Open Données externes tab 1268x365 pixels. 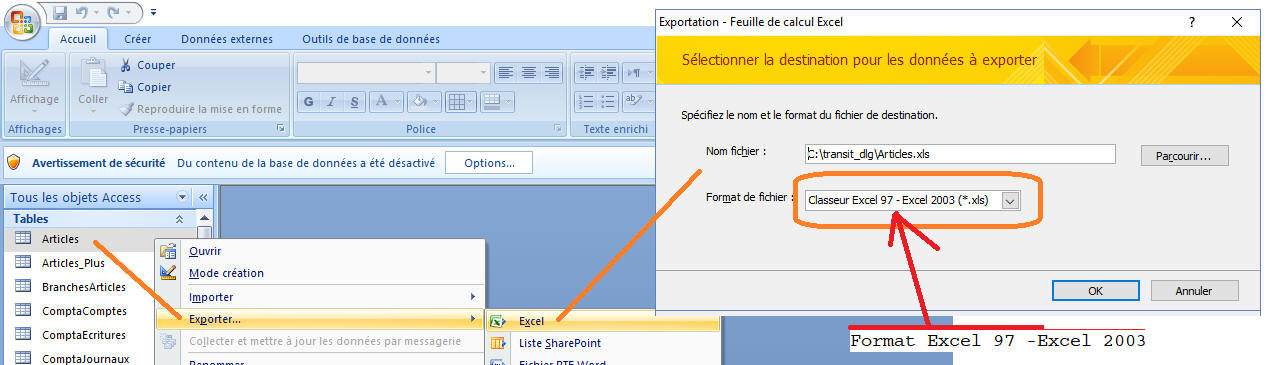pos(227,39)
